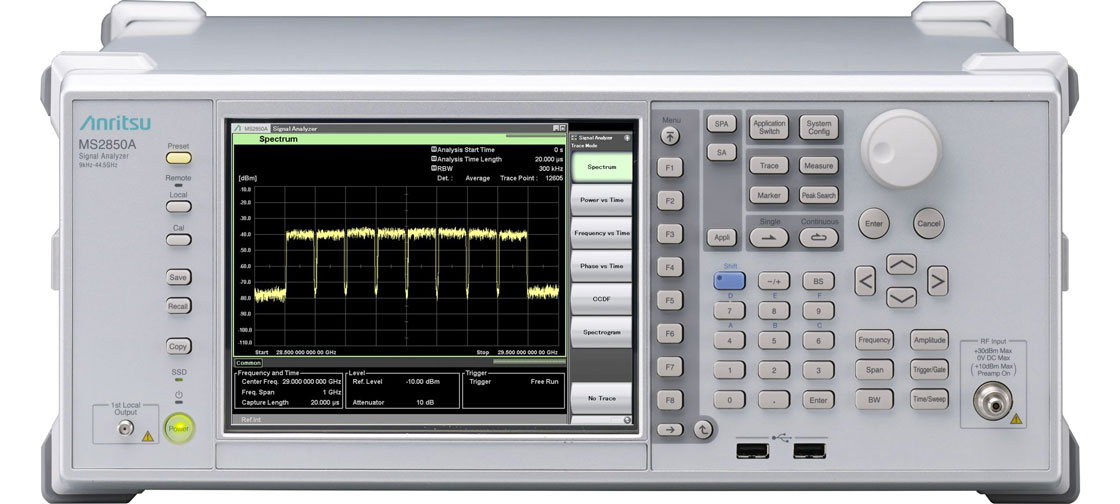The height and width of the screenshot is (504, 1120).
Task: Click the Center Freq. value field
Action: pos(305,382)
